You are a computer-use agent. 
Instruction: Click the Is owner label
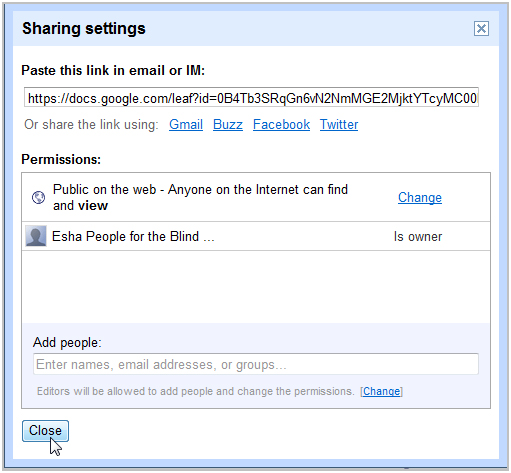tap(418, 236)
